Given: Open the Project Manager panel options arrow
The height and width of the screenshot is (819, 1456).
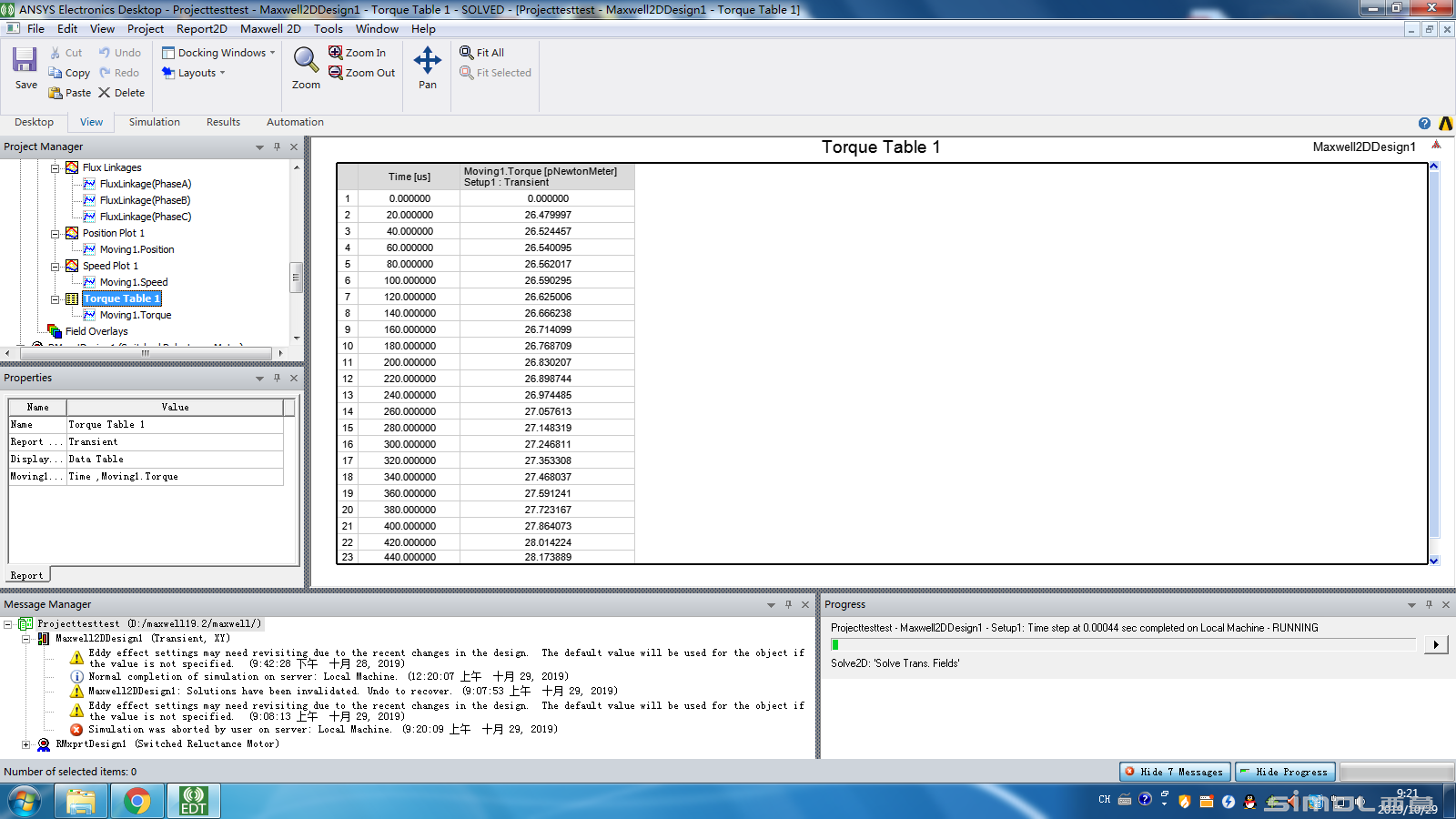Looking at the screenshot, I should point(259,147).
